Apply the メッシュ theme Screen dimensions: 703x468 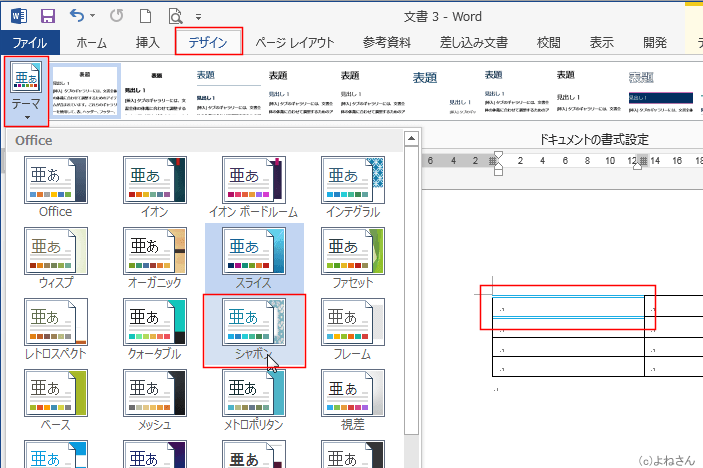tap(155, 400)
